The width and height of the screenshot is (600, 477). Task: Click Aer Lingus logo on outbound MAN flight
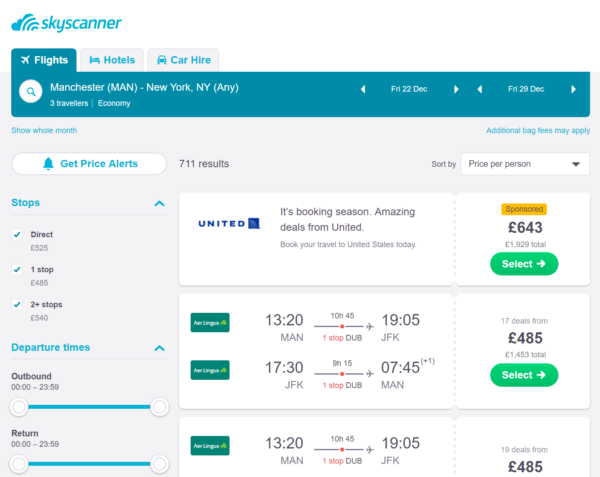tap(210, 322)
